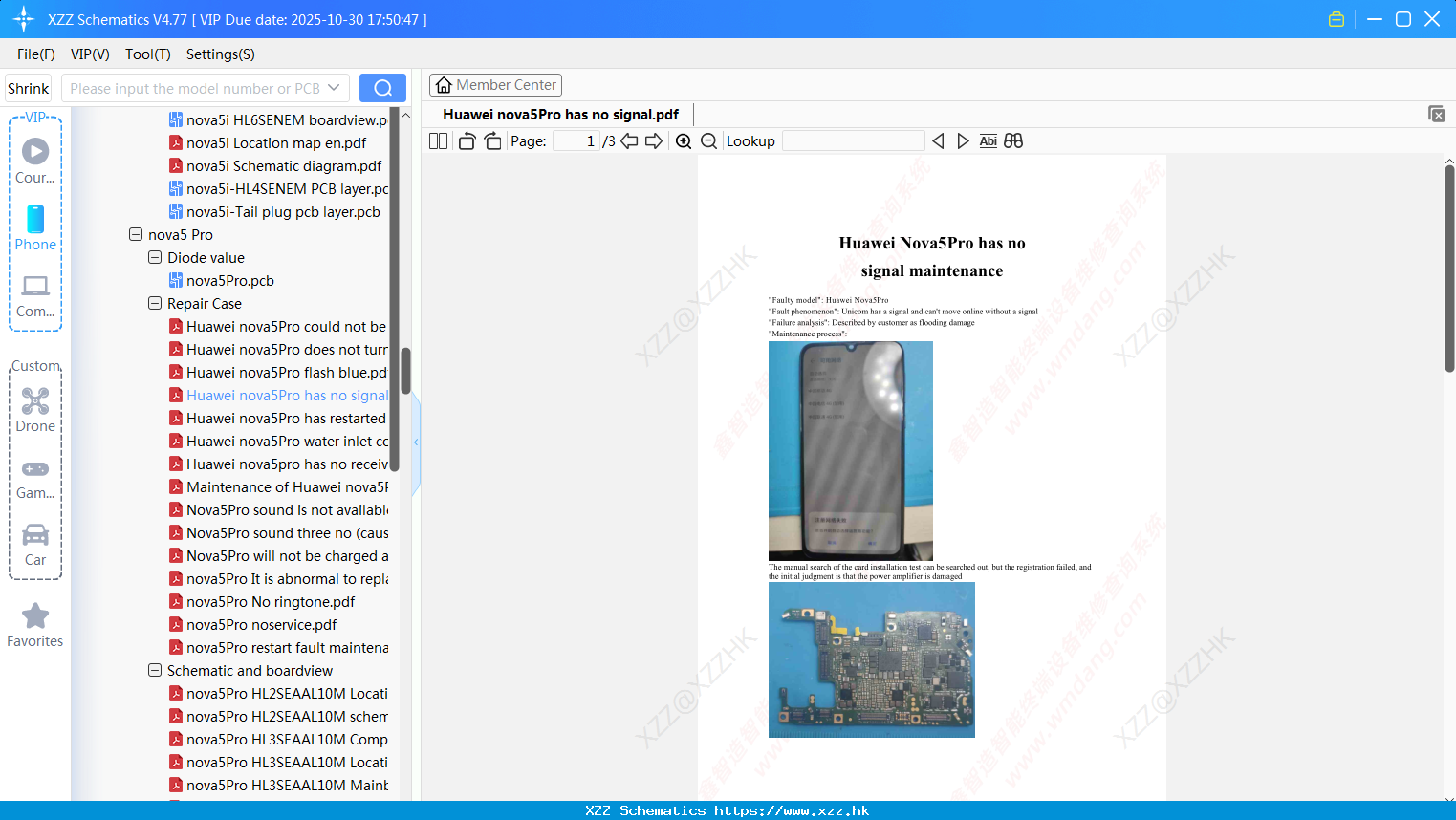Collapse the nova5 Pro node
1456x820 pixels.
tap(136, 234)
